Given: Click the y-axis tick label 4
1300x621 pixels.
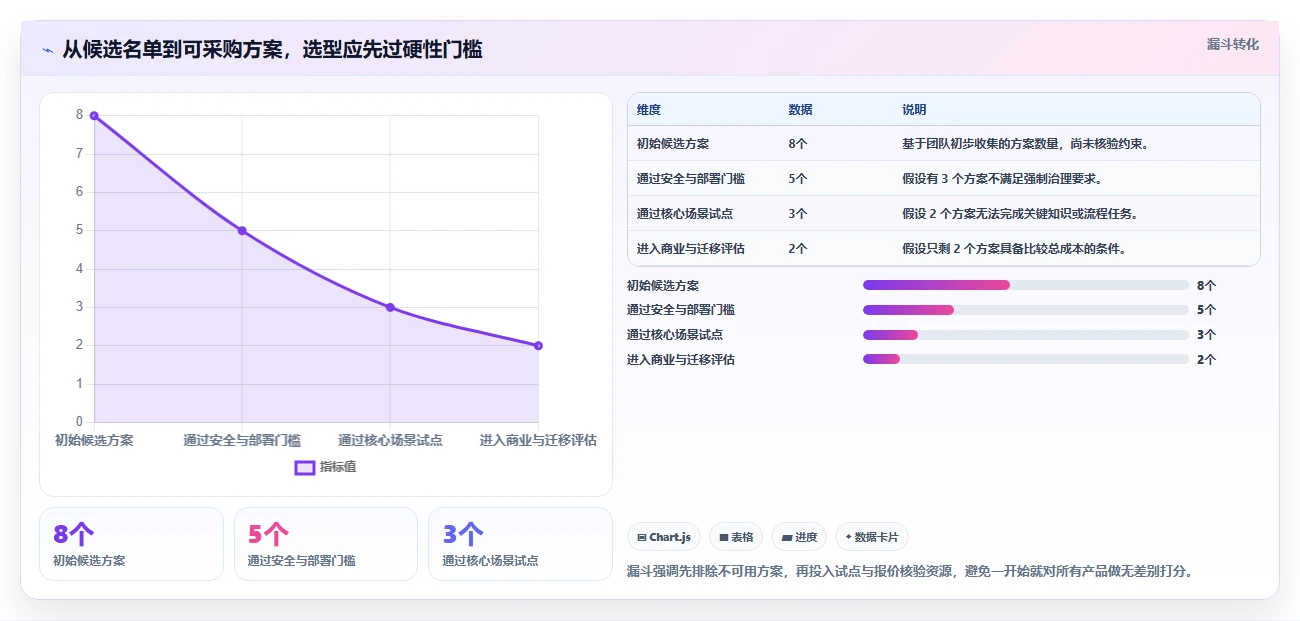Looking at the screenshot, I should coord(79,269).
